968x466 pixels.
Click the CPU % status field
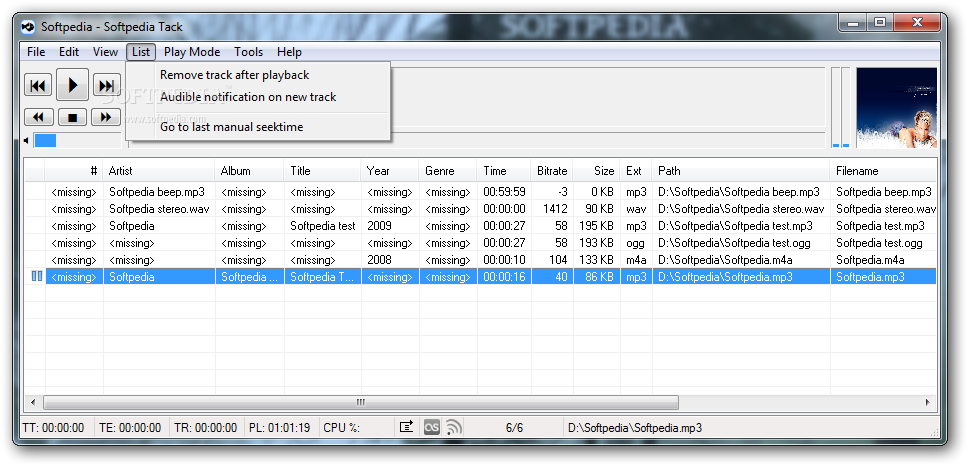pyautogui.click(x=341, y=428)
